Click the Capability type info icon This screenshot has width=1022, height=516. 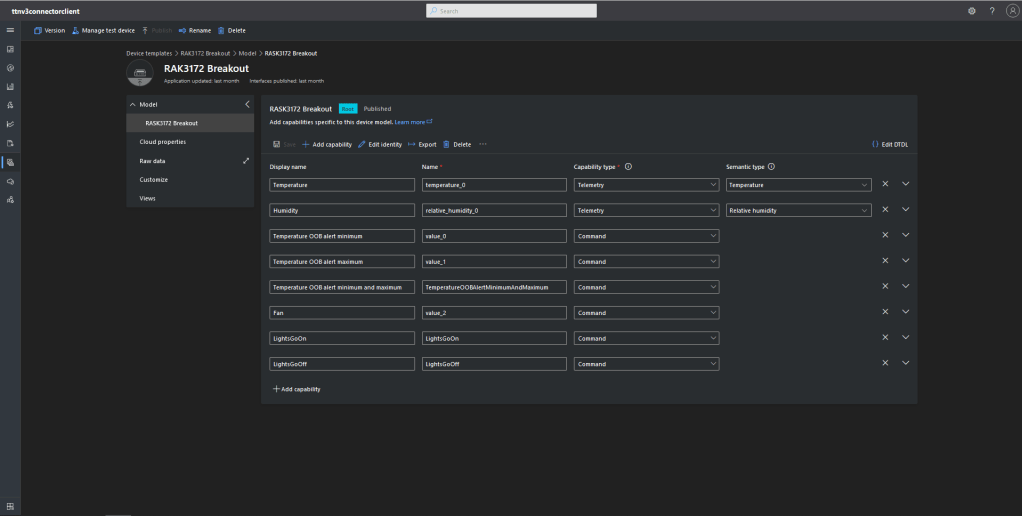pos(629,167)
